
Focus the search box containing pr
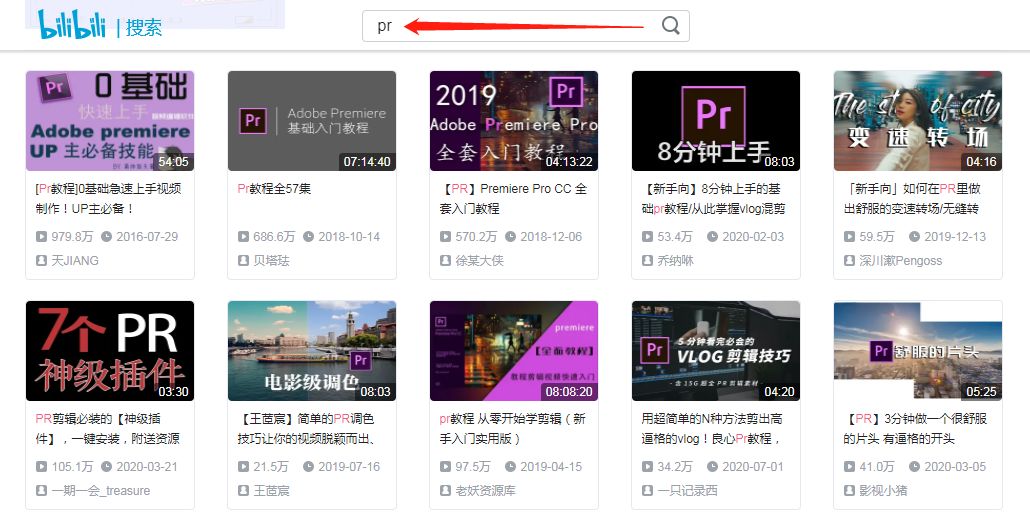(x=526, y=26)
